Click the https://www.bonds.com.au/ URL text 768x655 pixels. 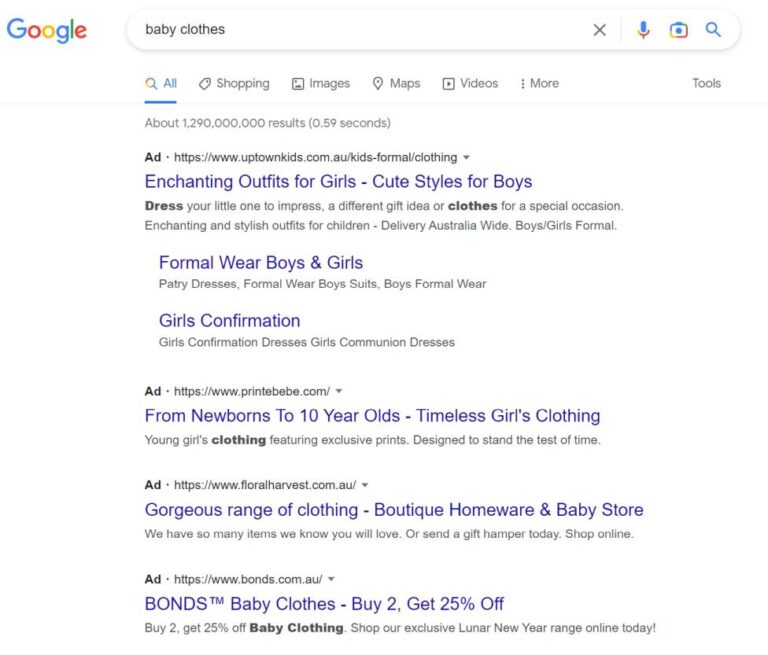point(248,579)
